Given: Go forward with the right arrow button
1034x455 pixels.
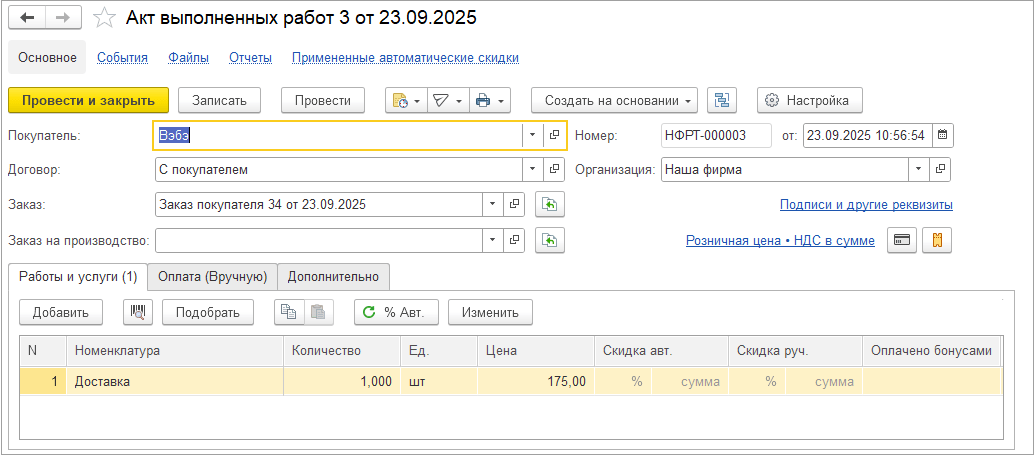Looking at the screenshot, I should [x=63, y=18].
